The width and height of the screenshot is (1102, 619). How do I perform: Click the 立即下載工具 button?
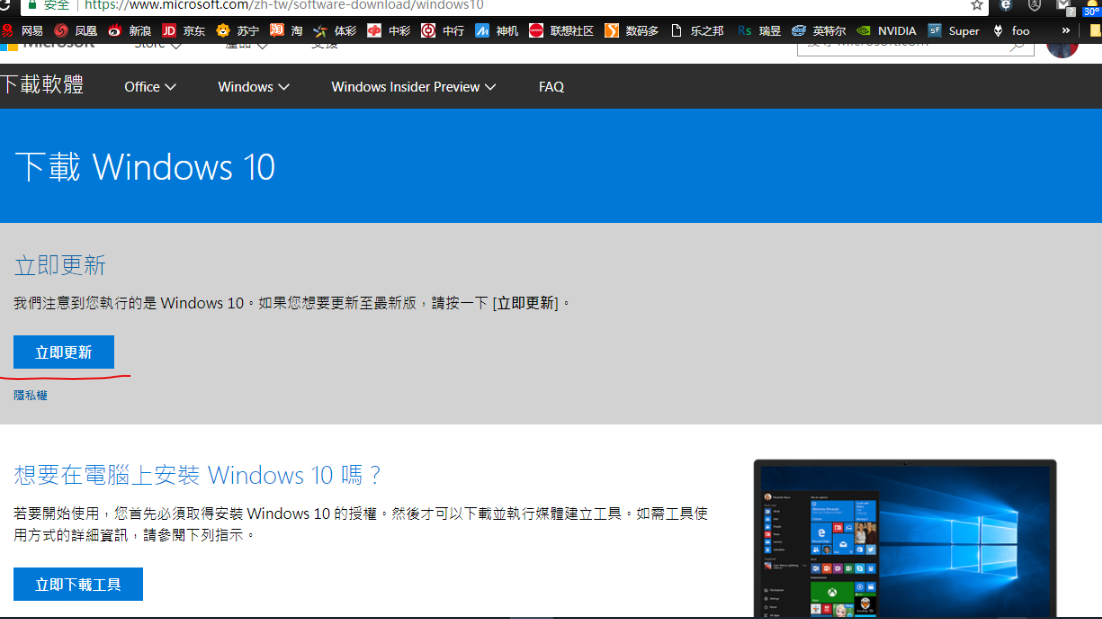78,584
